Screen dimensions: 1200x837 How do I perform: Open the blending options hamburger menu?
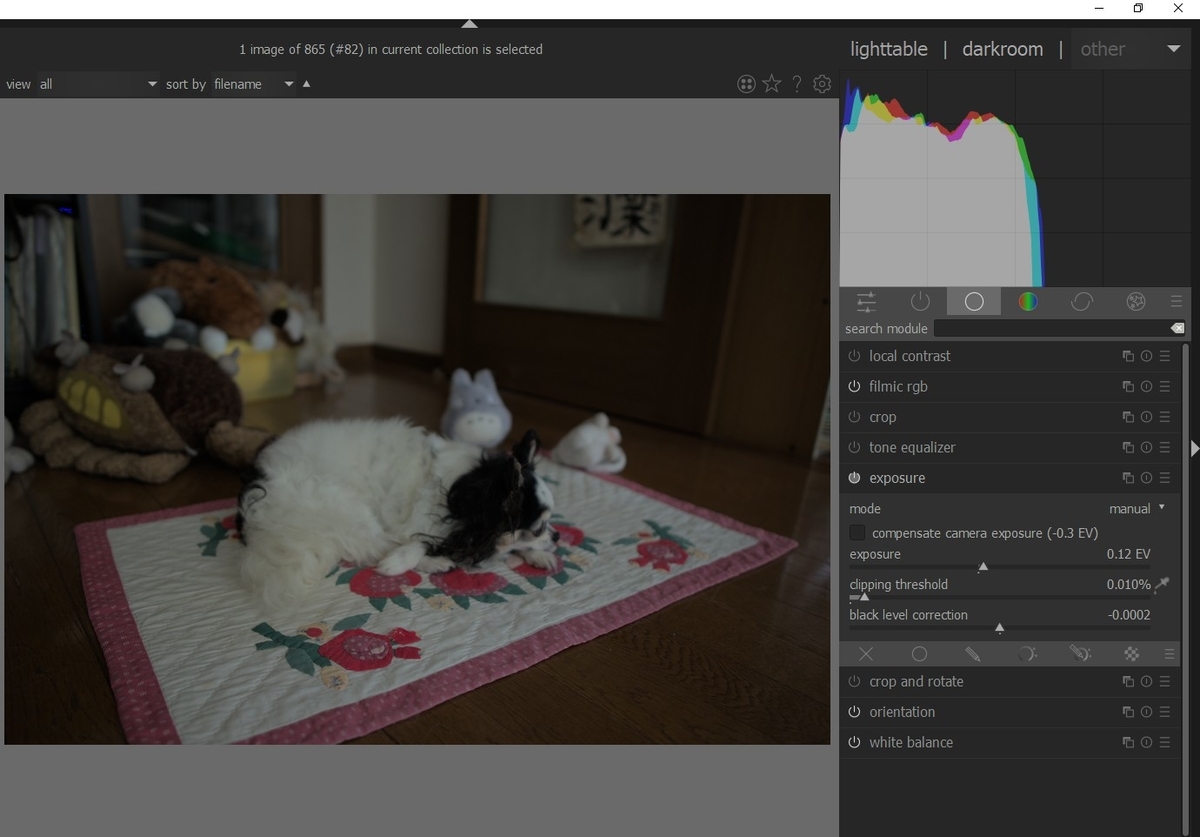[x=1169, y=654]
